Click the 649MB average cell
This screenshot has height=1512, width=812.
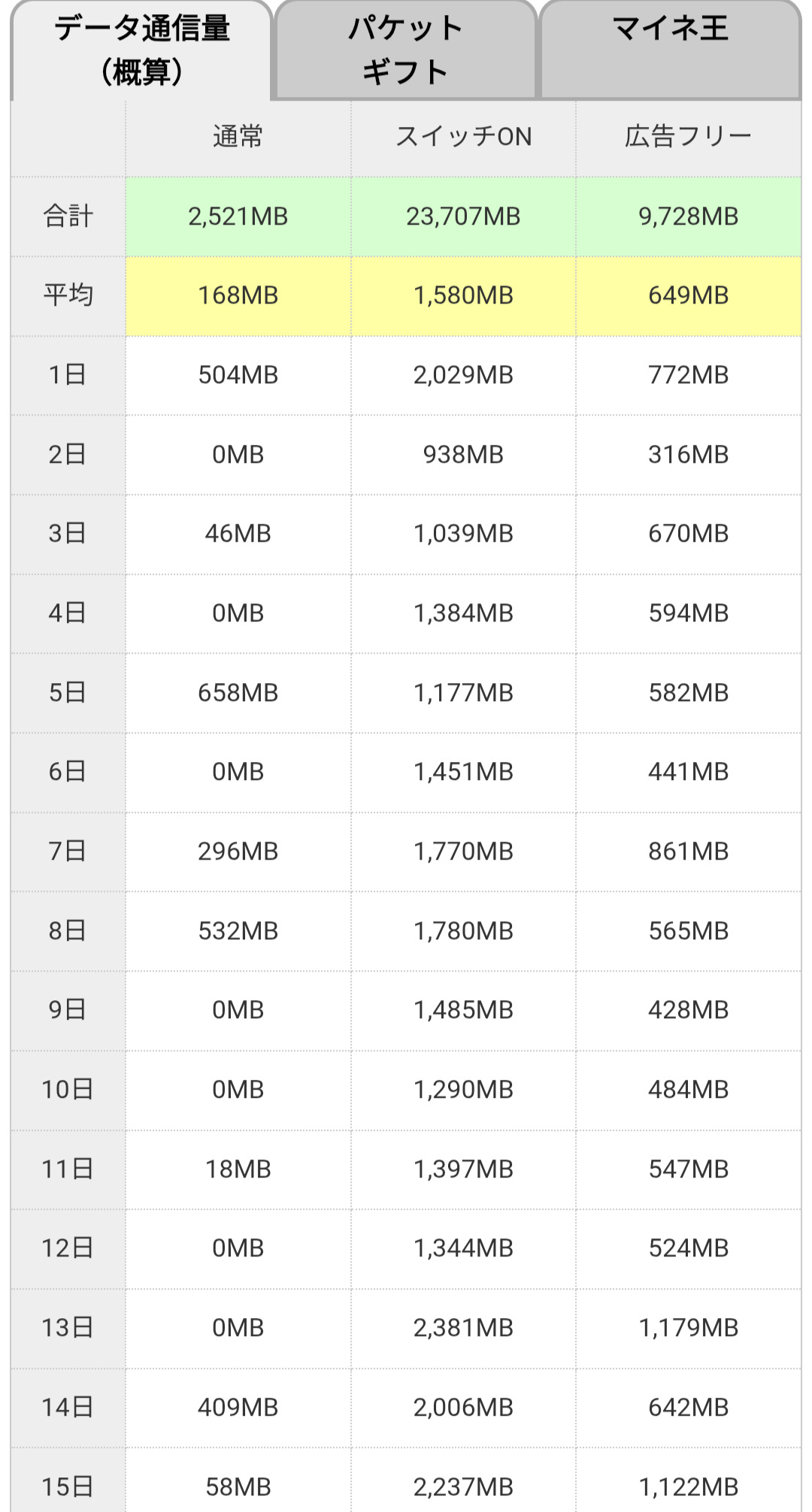688,295
